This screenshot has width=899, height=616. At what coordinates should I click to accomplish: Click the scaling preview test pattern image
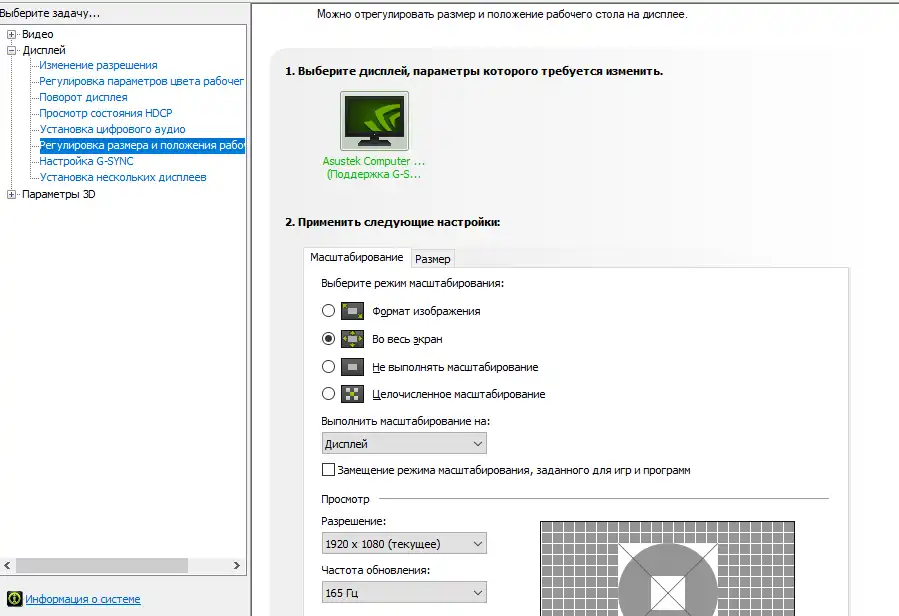(667, 568)
